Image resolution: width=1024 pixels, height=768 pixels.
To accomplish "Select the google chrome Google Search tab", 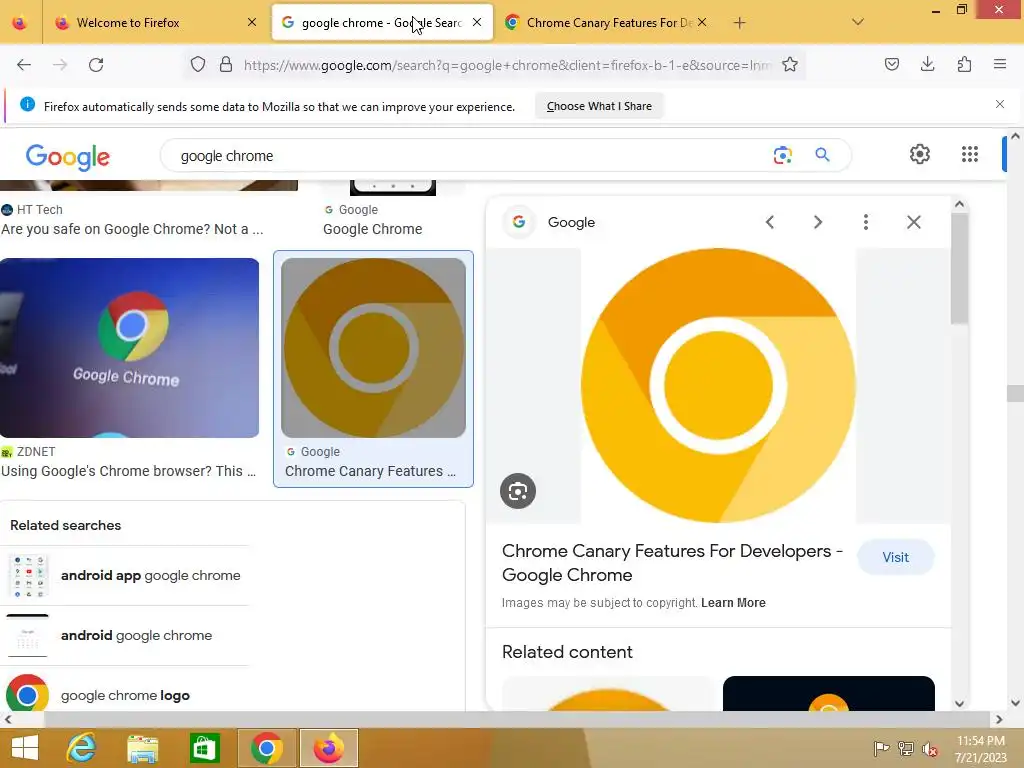I will point(381,23).
